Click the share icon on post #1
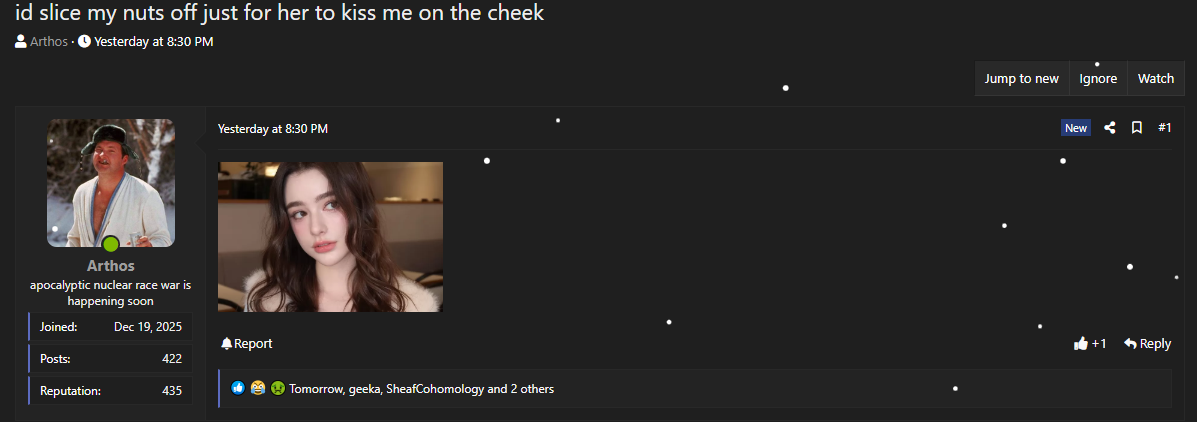 click(1110, 128)
